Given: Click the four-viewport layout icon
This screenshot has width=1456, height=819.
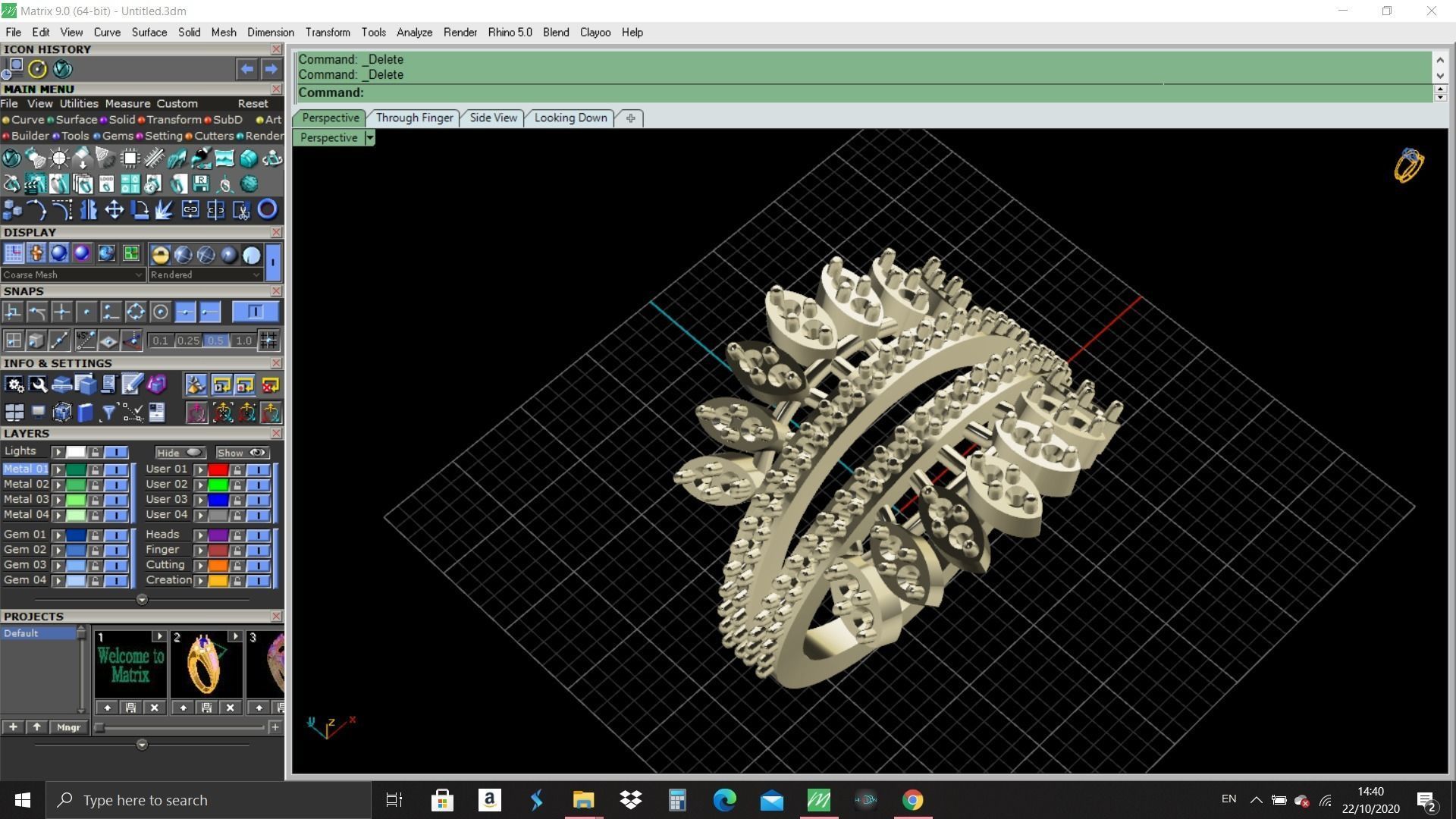Looking at the screenshot, I should (14, 412).
